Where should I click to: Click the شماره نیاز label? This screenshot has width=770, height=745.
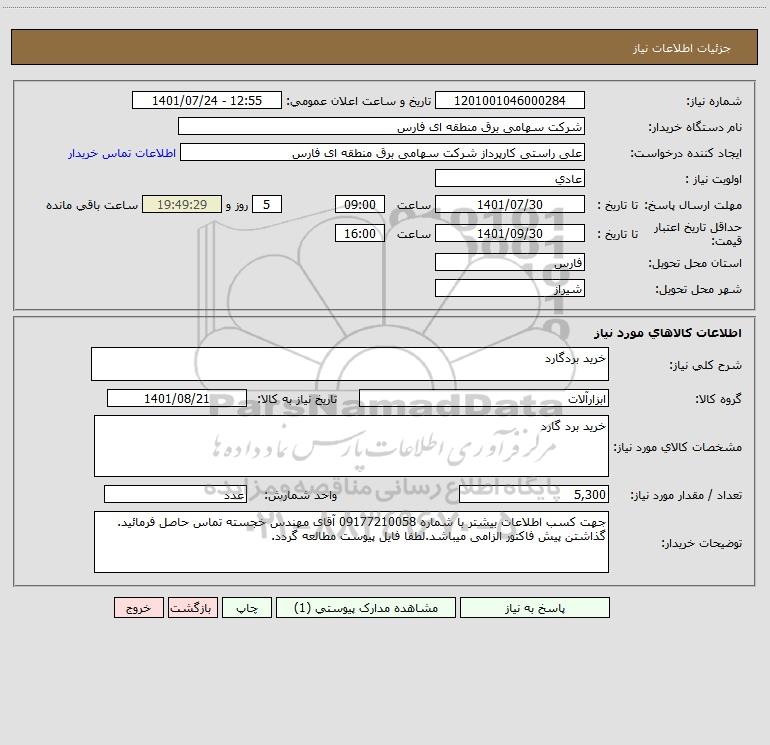(714, 102)
